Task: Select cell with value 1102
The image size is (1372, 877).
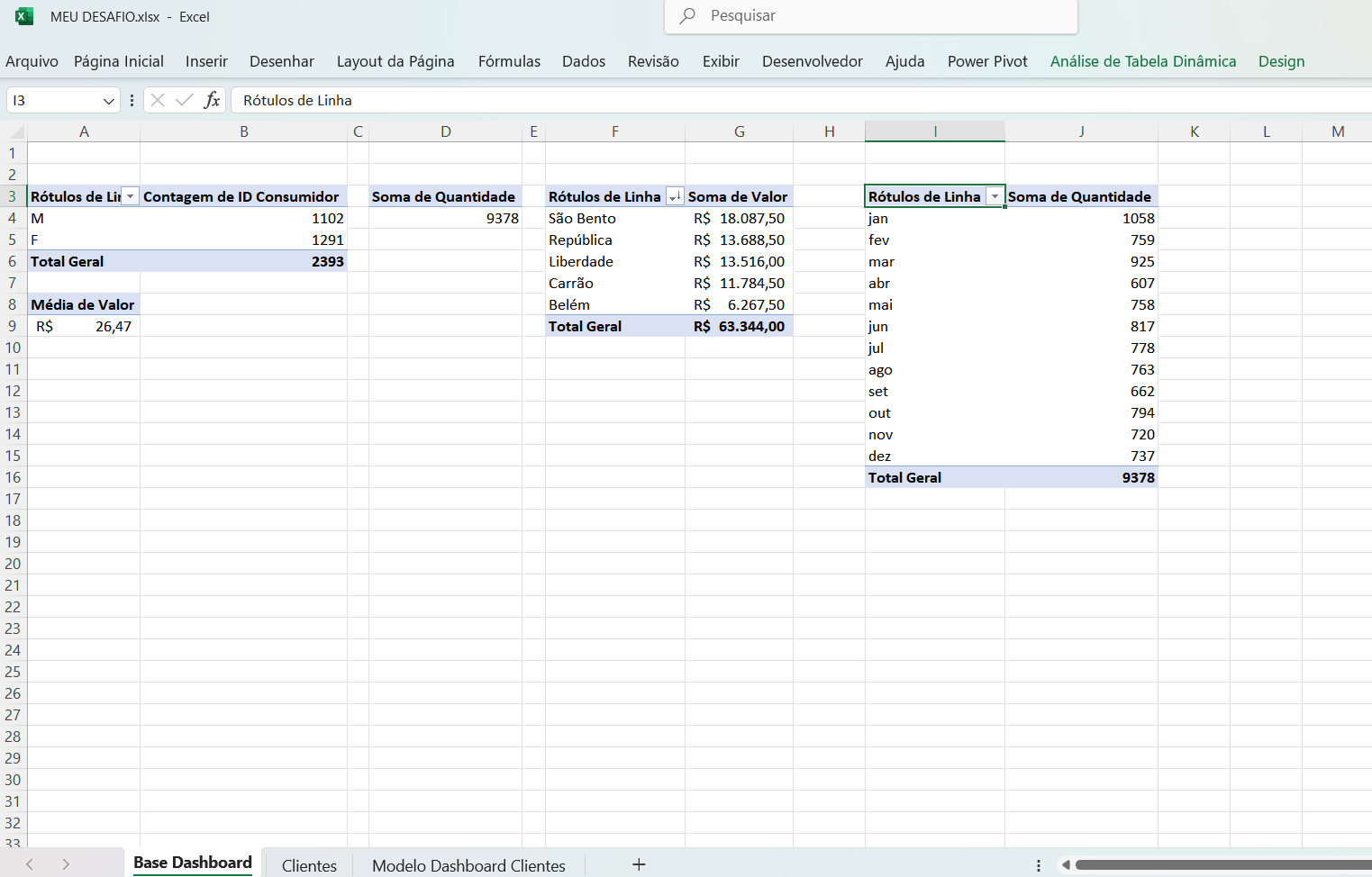Action: [x=243, y=218]
